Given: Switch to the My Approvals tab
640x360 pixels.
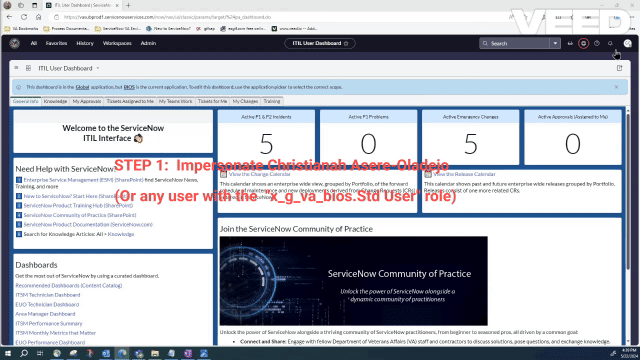Looking at the screenshot, I should click(87, 101).
